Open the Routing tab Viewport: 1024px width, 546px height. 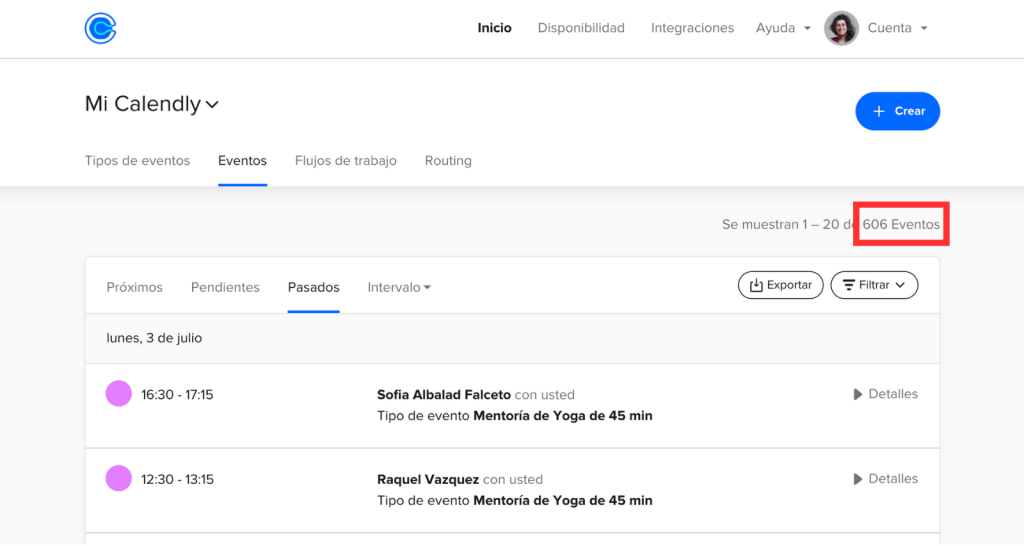[x=448, y=160]
